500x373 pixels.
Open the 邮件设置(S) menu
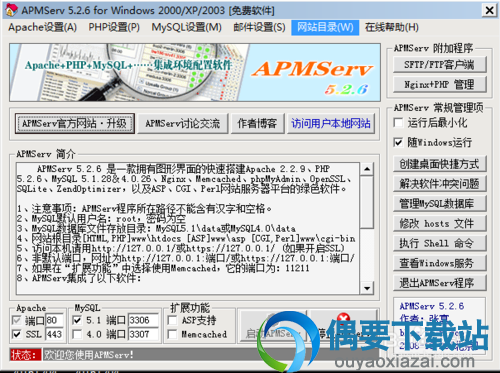click(259, 27)
